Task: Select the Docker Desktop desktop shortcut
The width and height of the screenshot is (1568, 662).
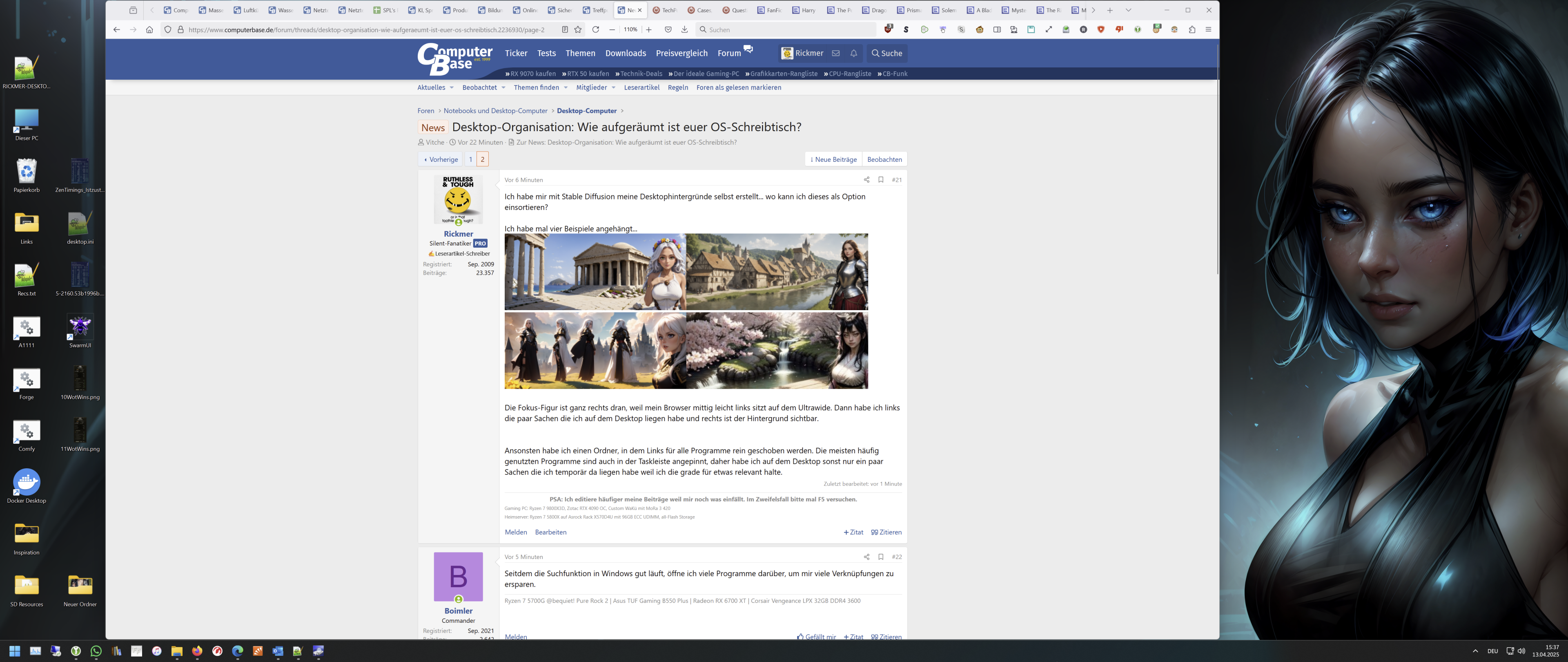Action: coord(27,487)
